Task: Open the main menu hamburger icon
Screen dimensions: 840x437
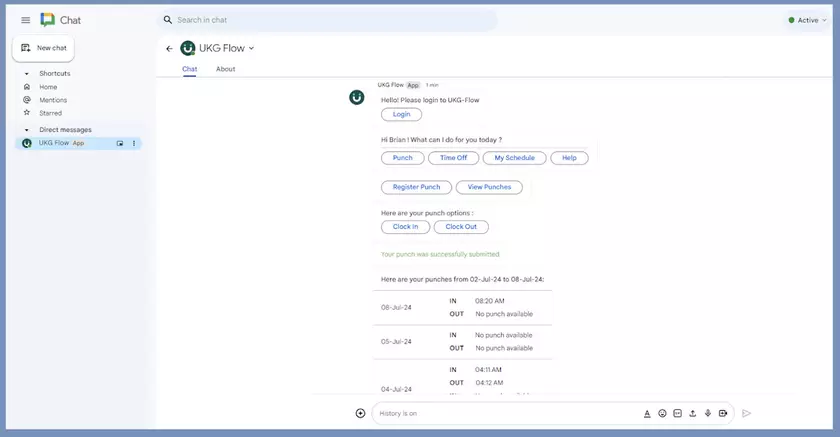Action: (x=25, y=20)
